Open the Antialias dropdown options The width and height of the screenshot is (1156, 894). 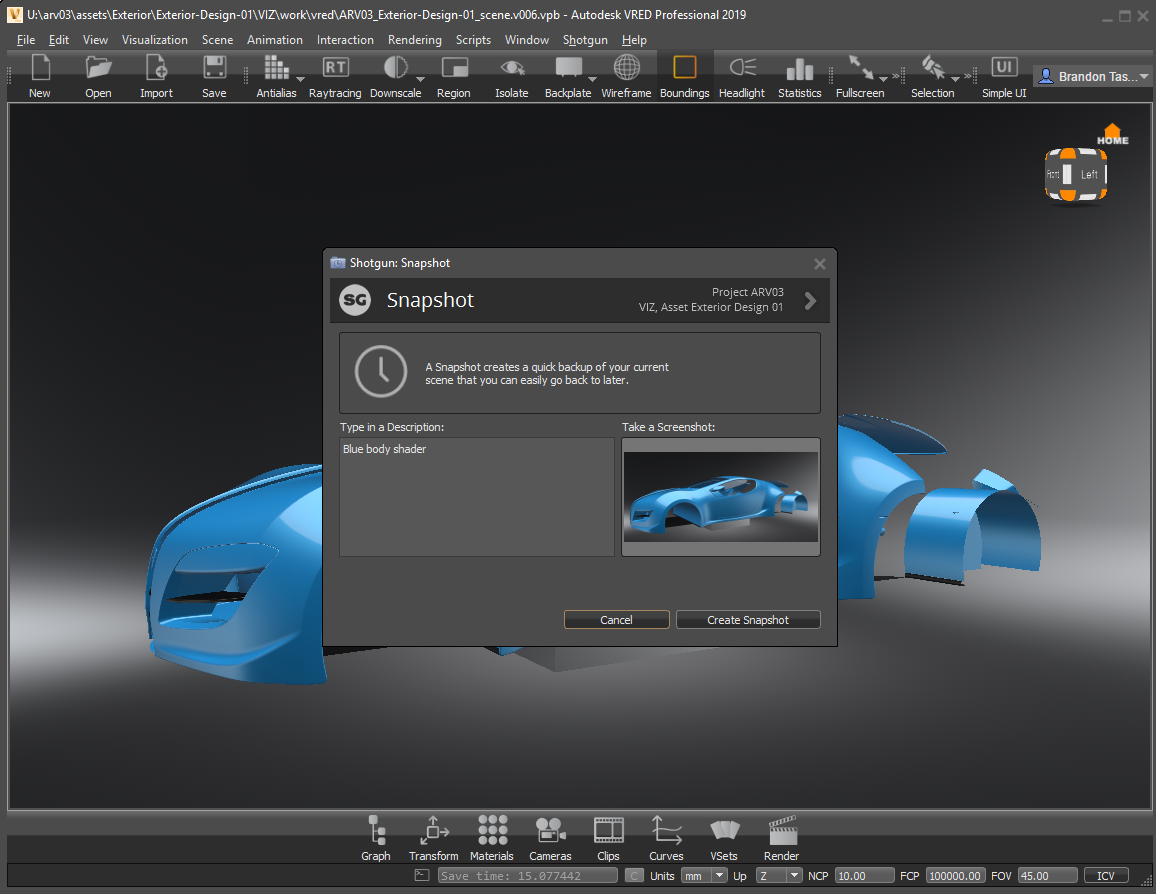[x=298, y=80]
